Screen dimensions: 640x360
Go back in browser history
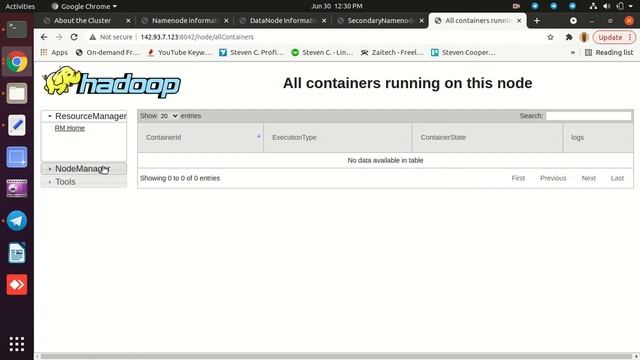pos(44,37)
